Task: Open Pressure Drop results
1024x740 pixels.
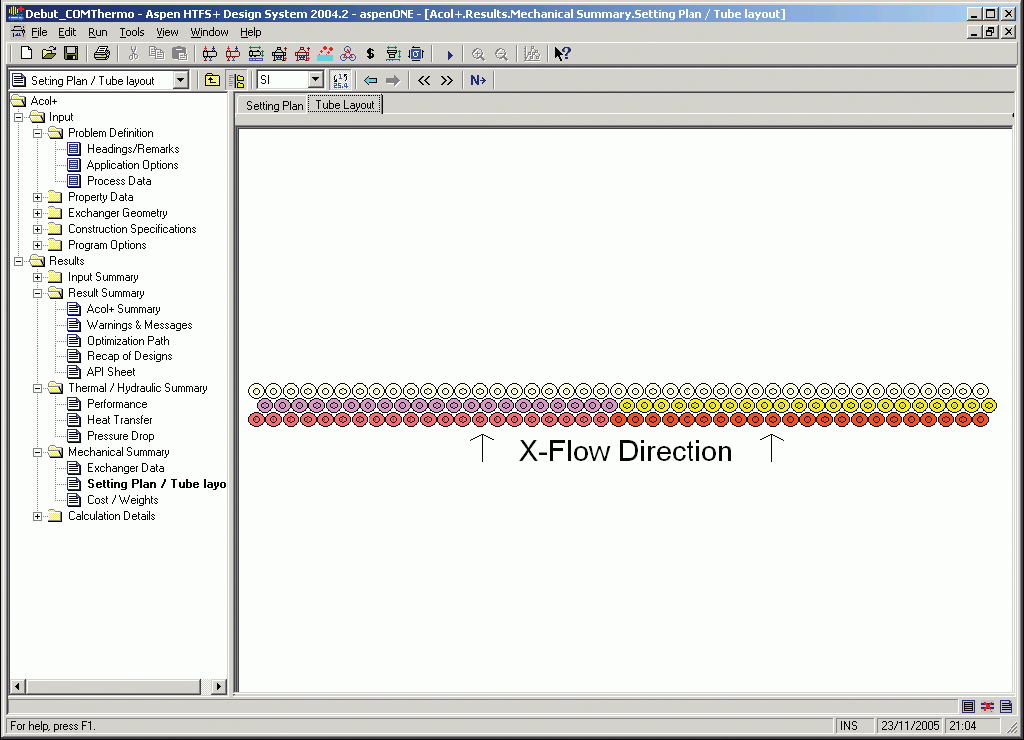Action: [x=121, y=436]
